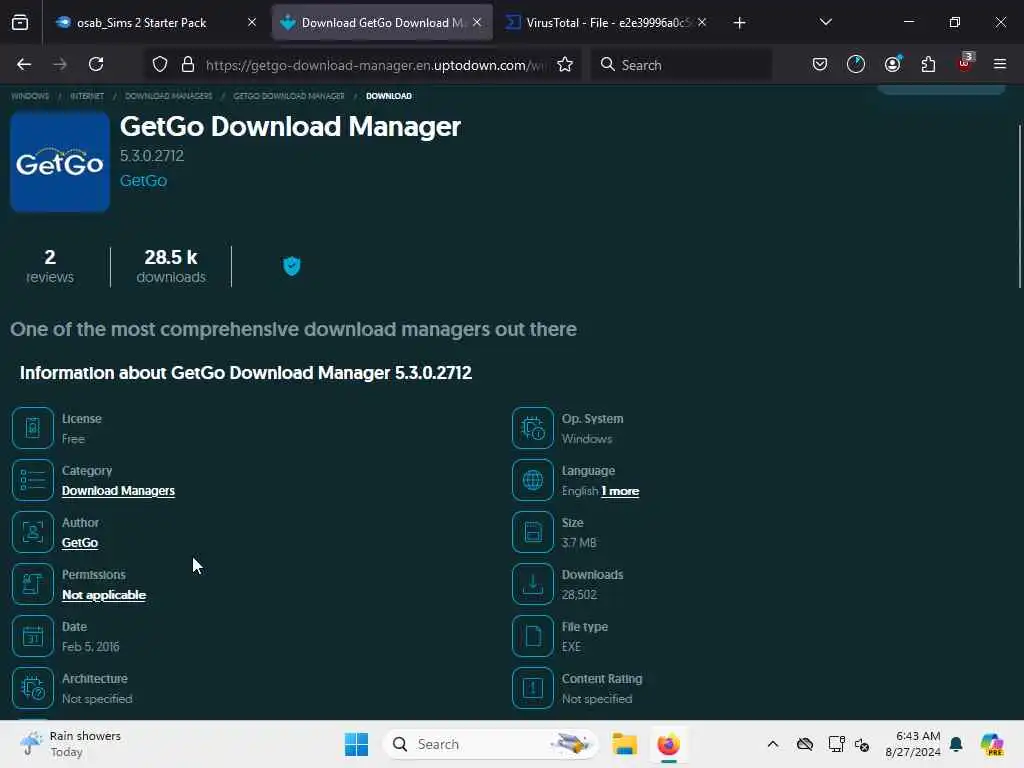Click the site padlock security icon
Viewport: 1024px width, 768px height.
[188, 64]
